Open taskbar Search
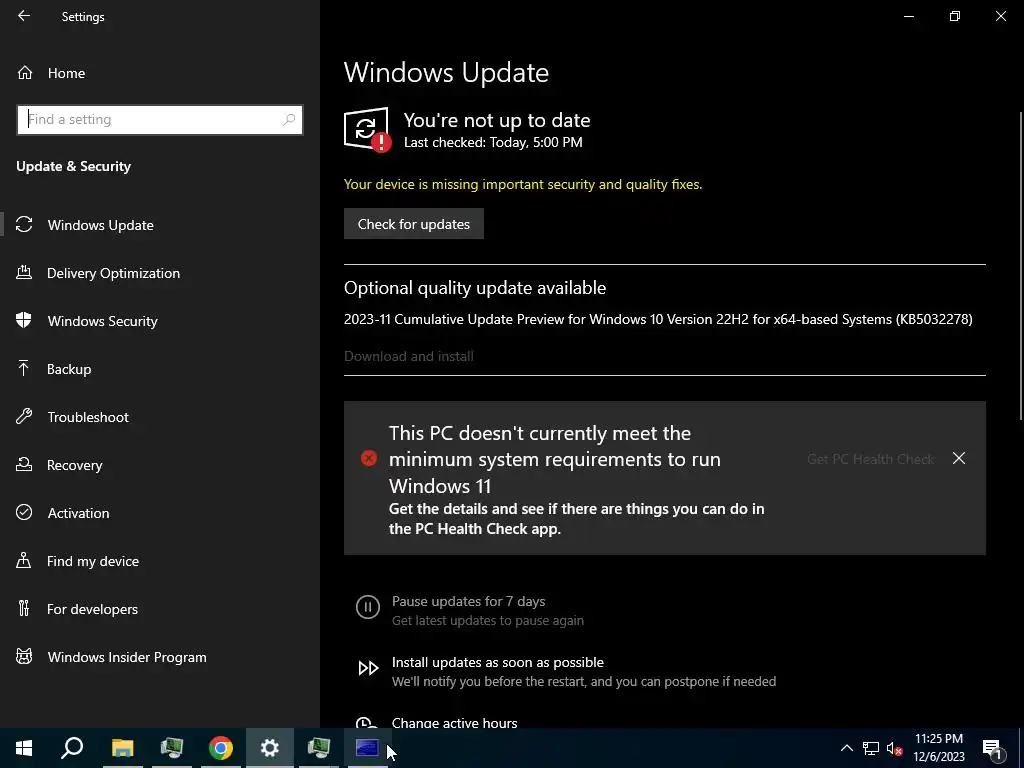 click(x=72, y=748)
